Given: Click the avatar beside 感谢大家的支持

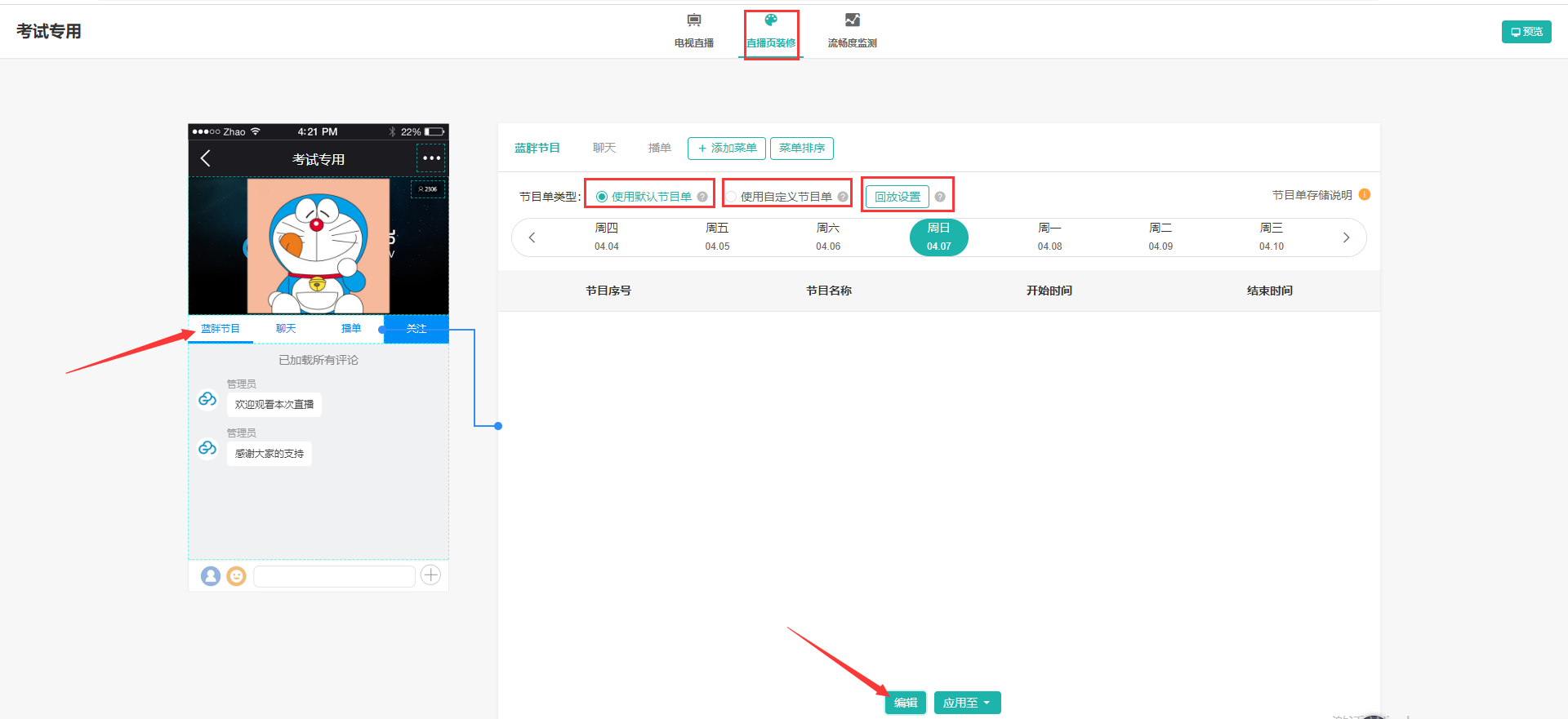Looking at the screenshot, I should pos(207,448).
